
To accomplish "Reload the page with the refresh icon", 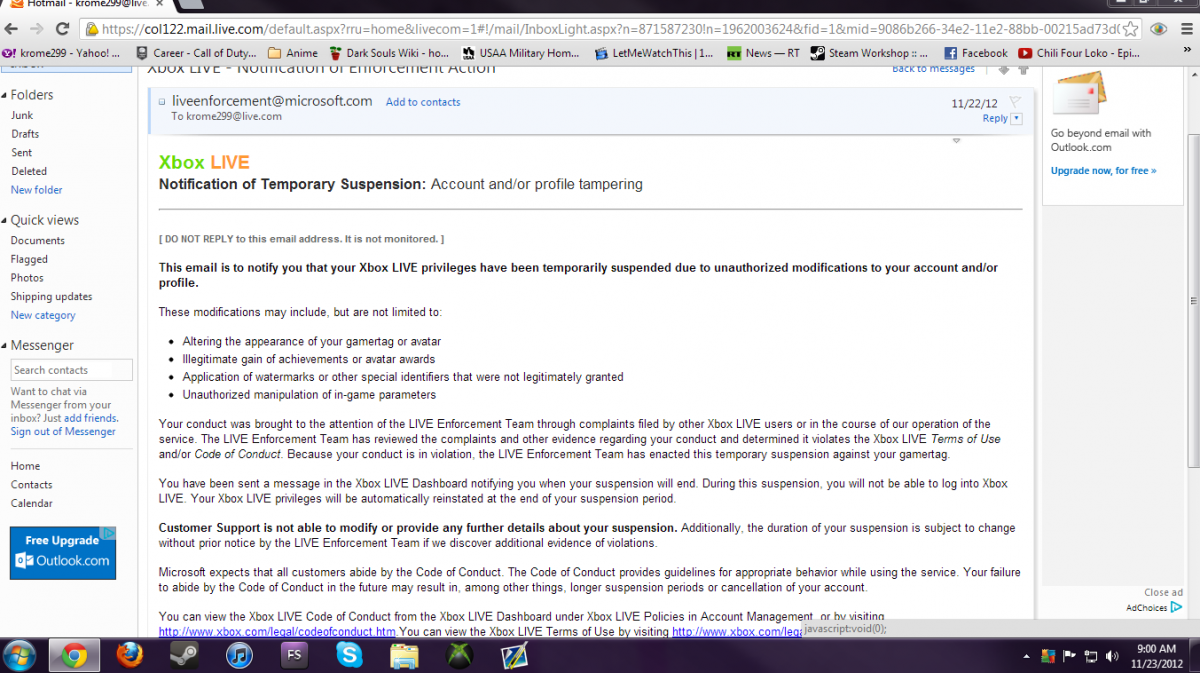I will tap(63, 29).
